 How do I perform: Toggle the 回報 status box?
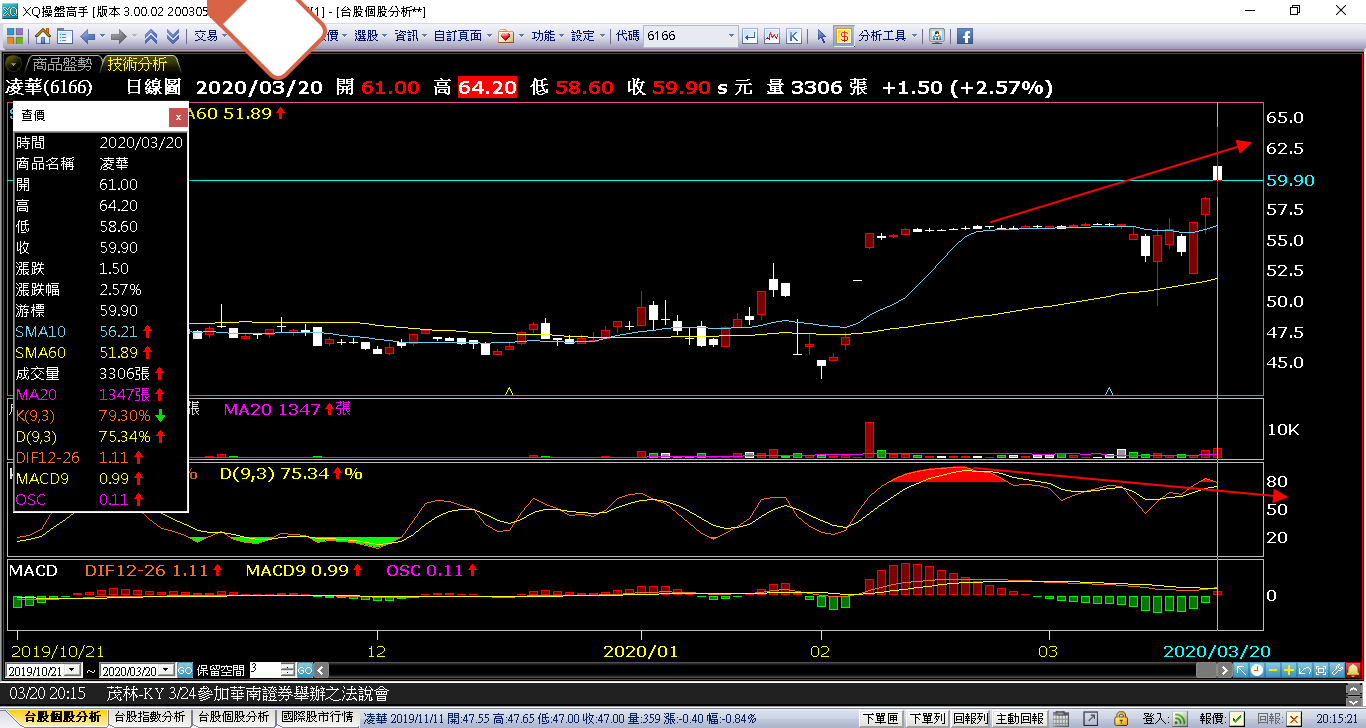(x=1294, y=718)
